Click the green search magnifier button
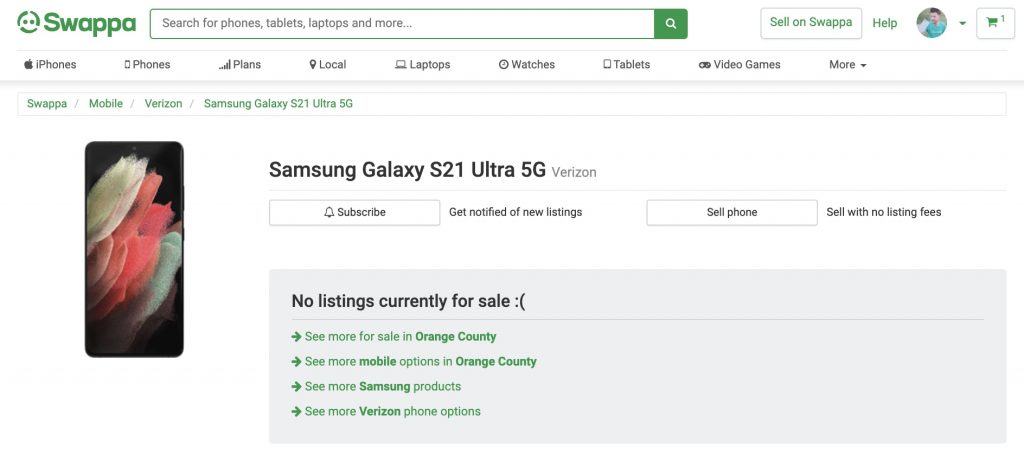 [x=671, y=24]
